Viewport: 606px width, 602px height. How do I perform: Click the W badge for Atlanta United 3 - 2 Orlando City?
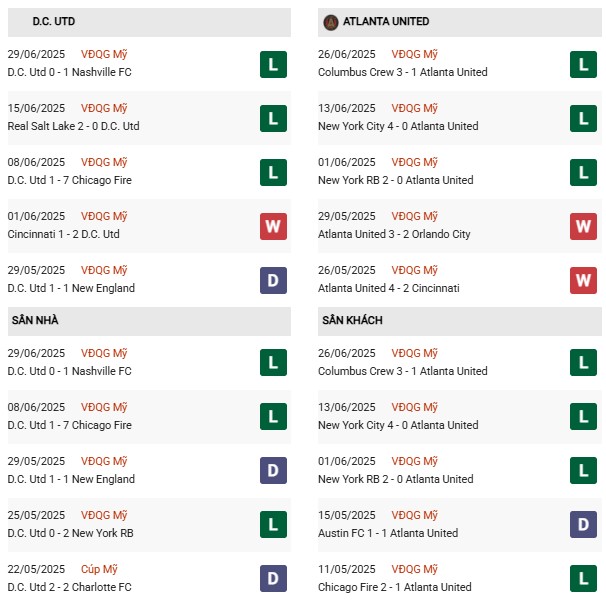[583, 227]
